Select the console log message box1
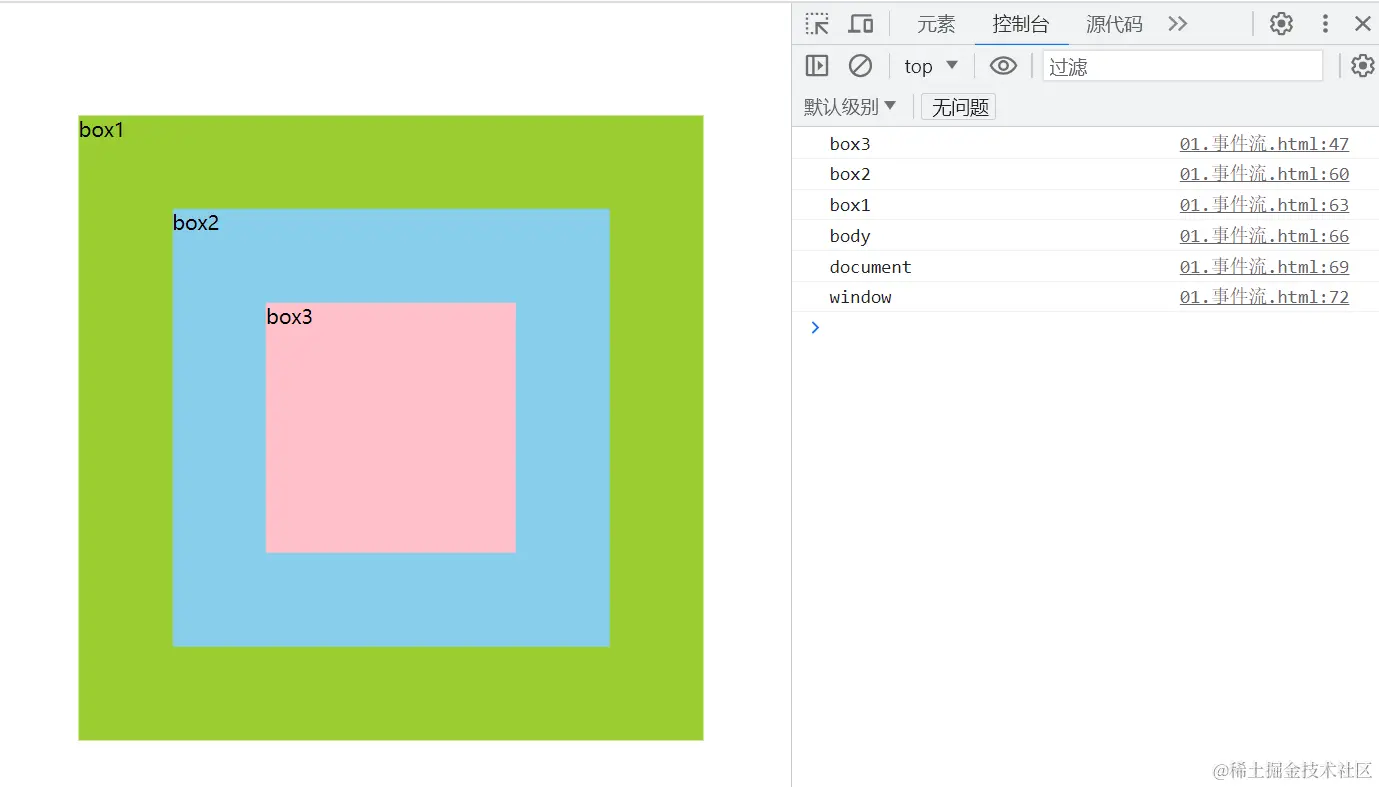Screen dimensions: 1379x787 tap(850, 205)
